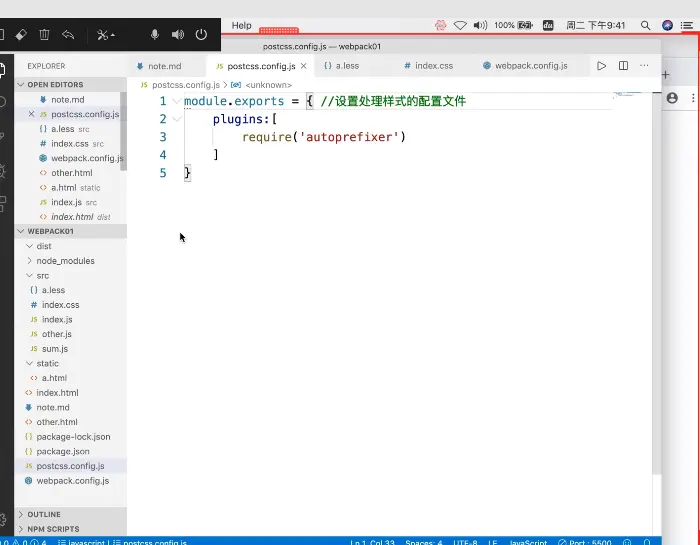Open package.json in file tree

click(71, 451)
